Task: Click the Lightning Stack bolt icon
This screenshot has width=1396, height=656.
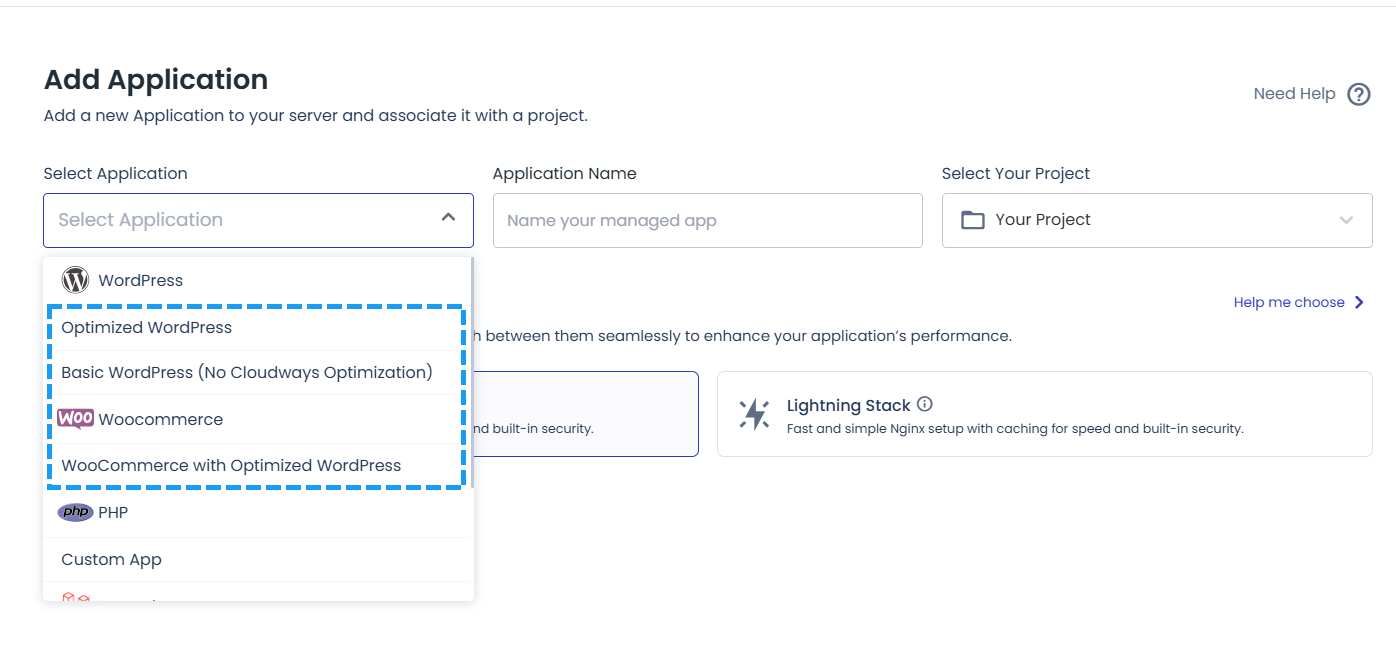Action: pos(754,414)
